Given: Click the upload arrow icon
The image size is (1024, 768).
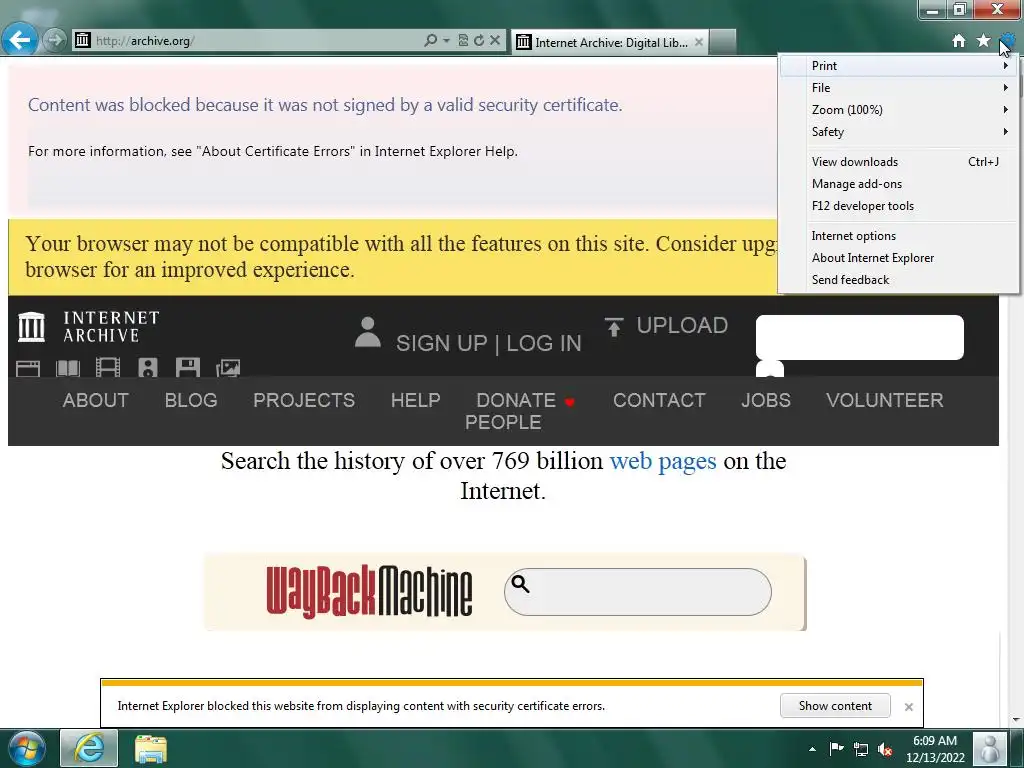Looking at the screenshot, I should (613, 327).
